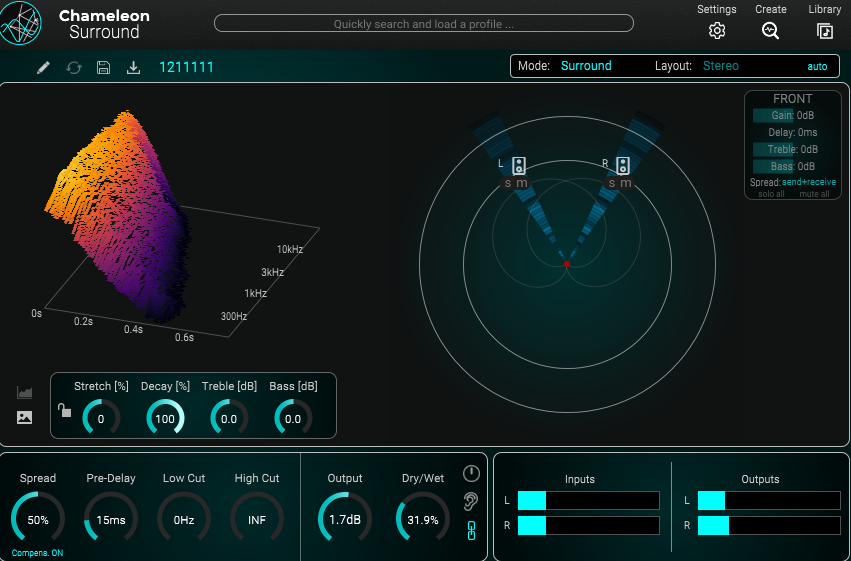The width and height of the screenshot is (851, 561).
Task: Click the Settings label
Action: point(717,9)
